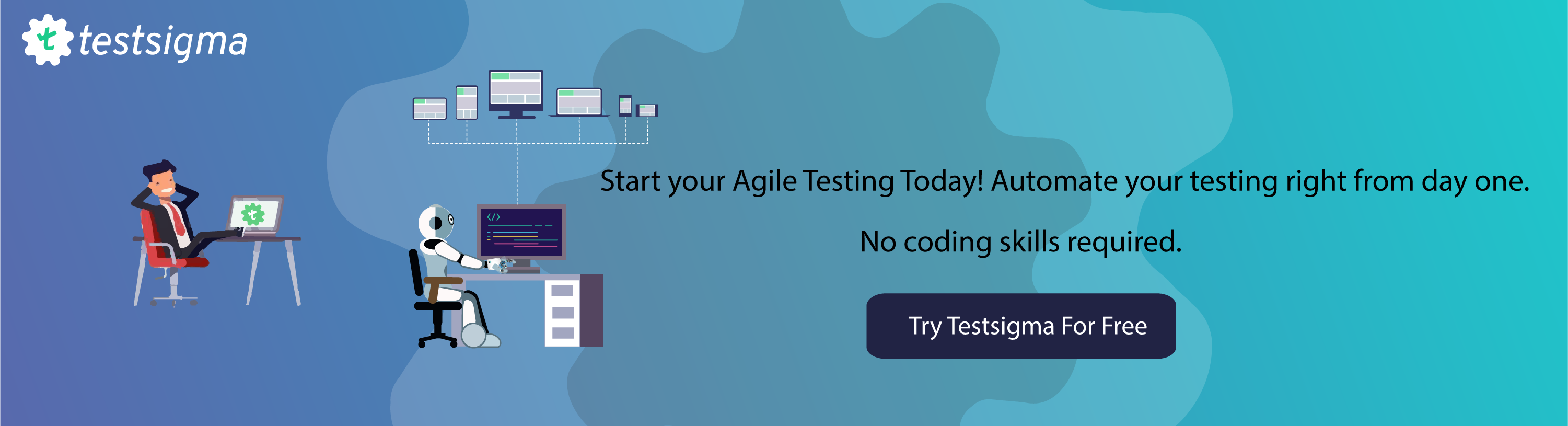Select the large desktop monitor icon
This screenshot has width=1568, height=426.
[x=516, y=94]
